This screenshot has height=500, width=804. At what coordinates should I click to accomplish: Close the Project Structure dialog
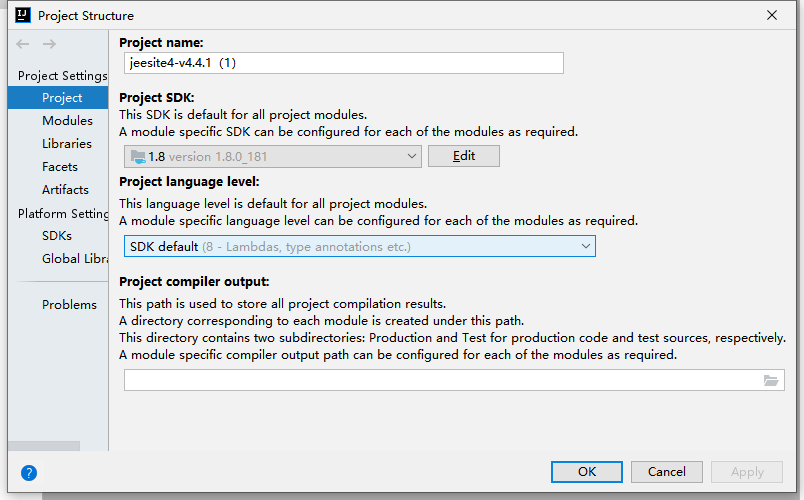(772, 15)
